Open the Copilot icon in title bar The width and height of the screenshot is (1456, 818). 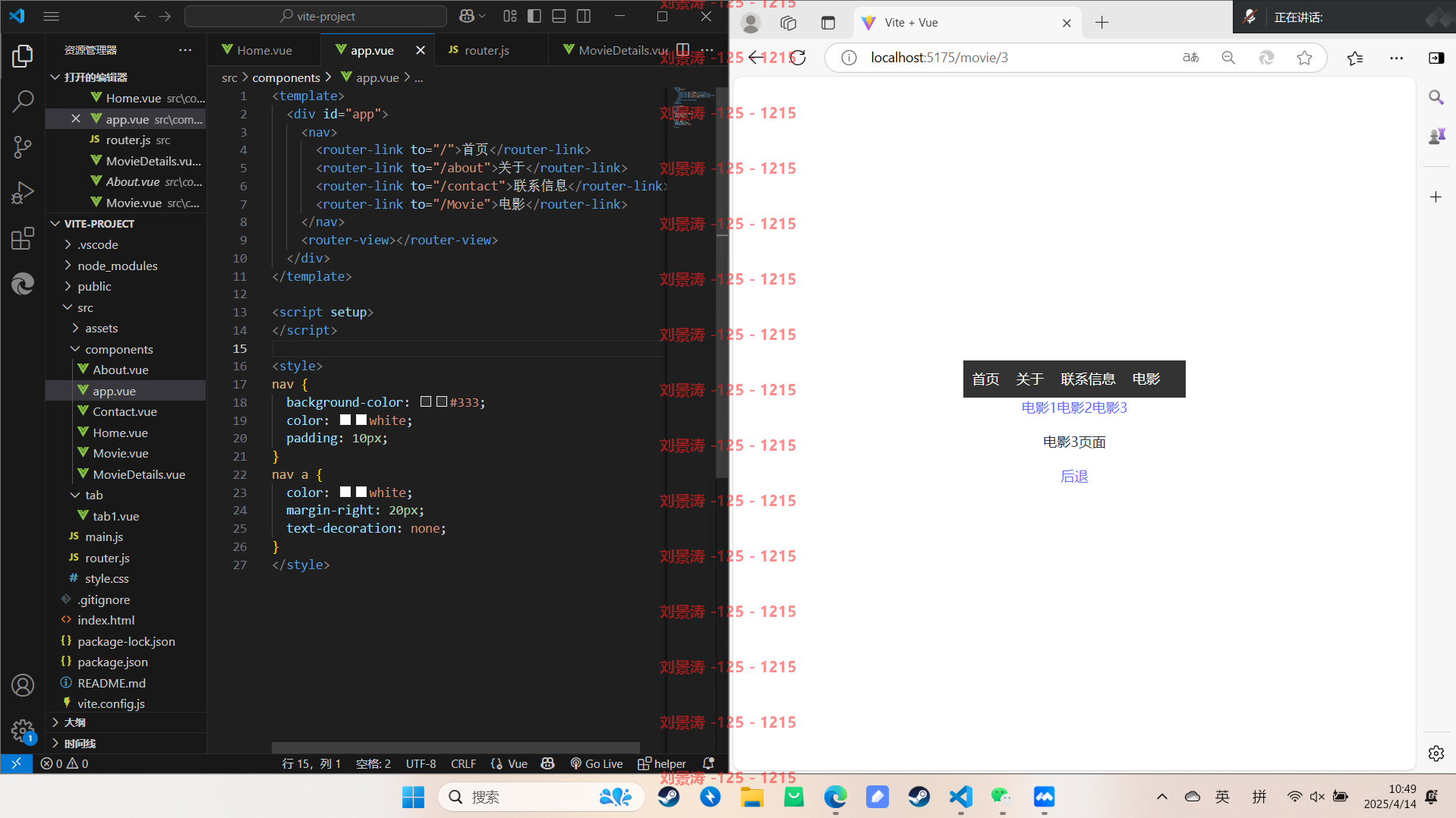click(x=467, y=16)
